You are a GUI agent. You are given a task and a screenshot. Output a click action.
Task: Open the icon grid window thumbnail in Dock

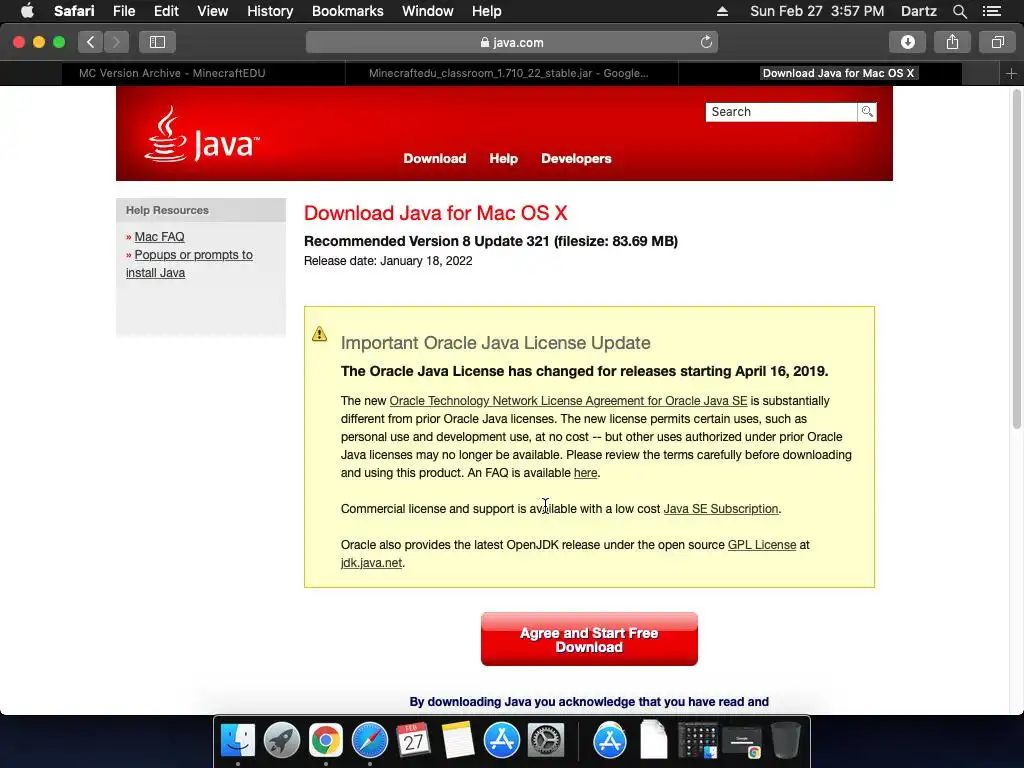click(x=697, y=741)
